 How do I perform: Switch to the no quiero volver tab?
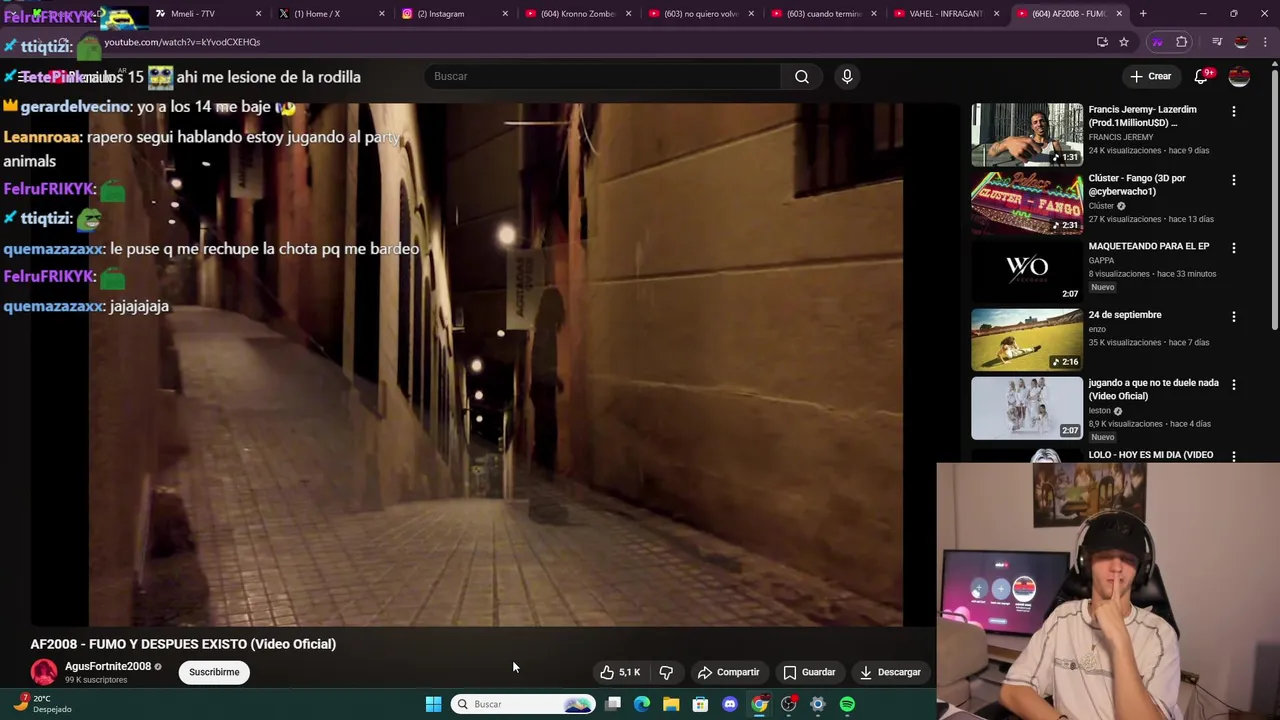pos(699,14)
